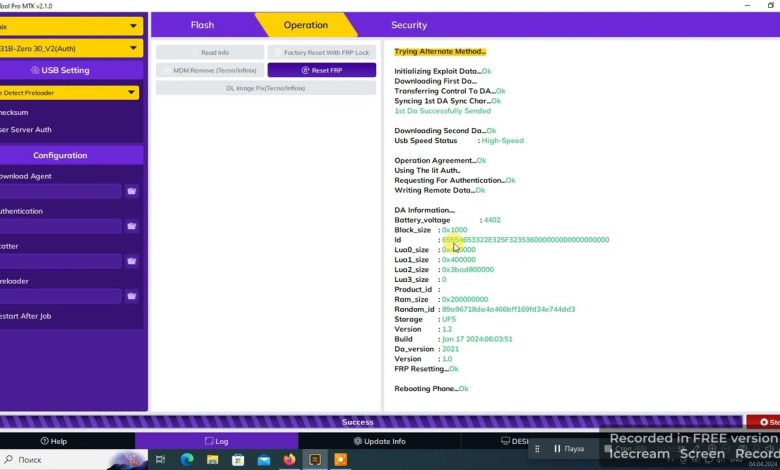Image resolution: width=780 pixels, height=470 pixels.
Task: Expand the Detect Preloader dropdown
Action: [x=131, y=93]
